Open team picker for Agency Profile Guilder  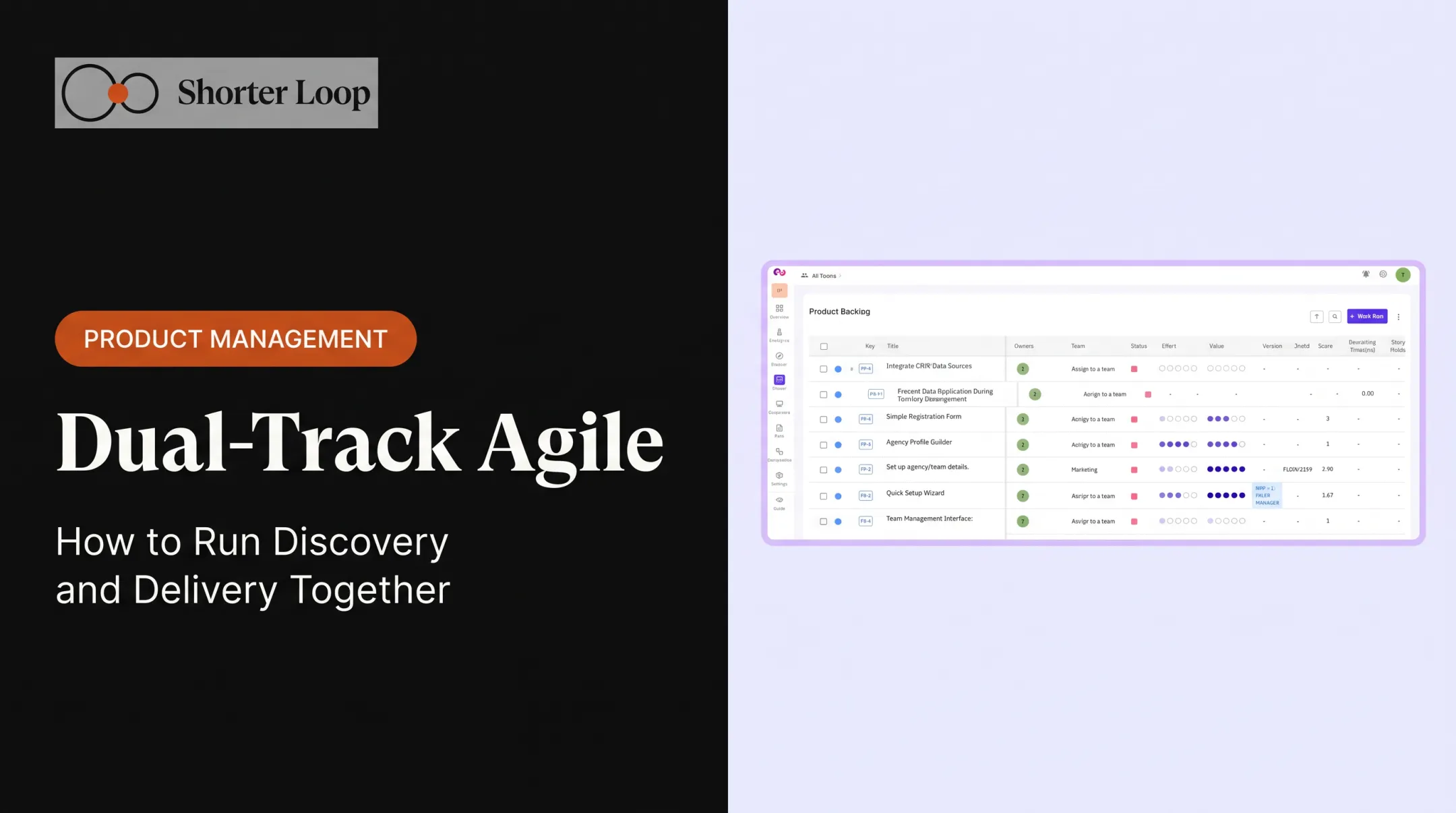click(x=1093, y=445)
